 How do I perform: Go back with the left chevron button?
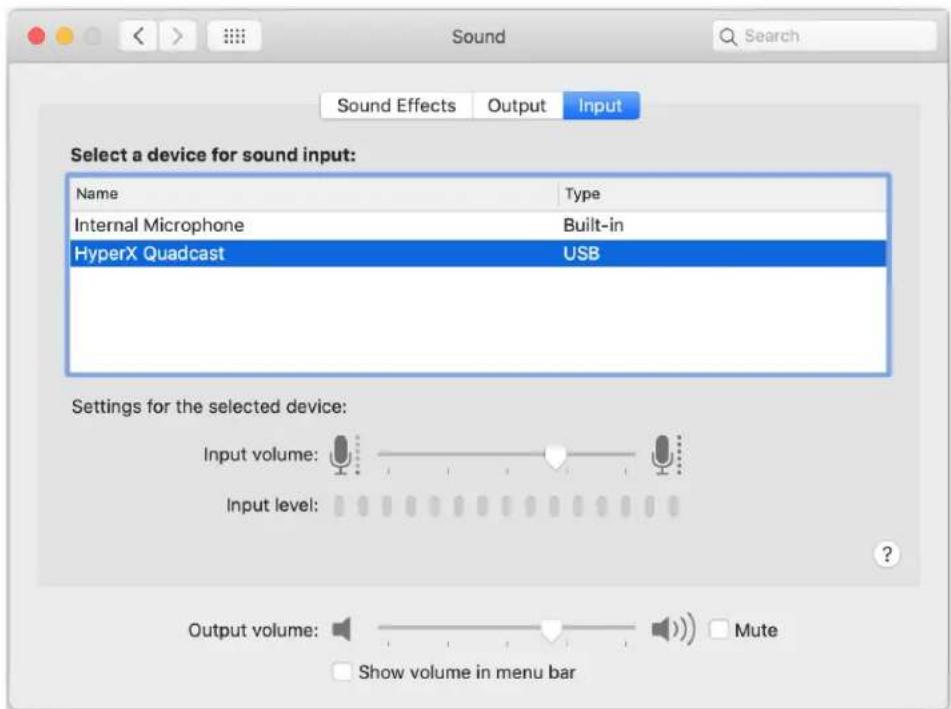tap(138, 36)
